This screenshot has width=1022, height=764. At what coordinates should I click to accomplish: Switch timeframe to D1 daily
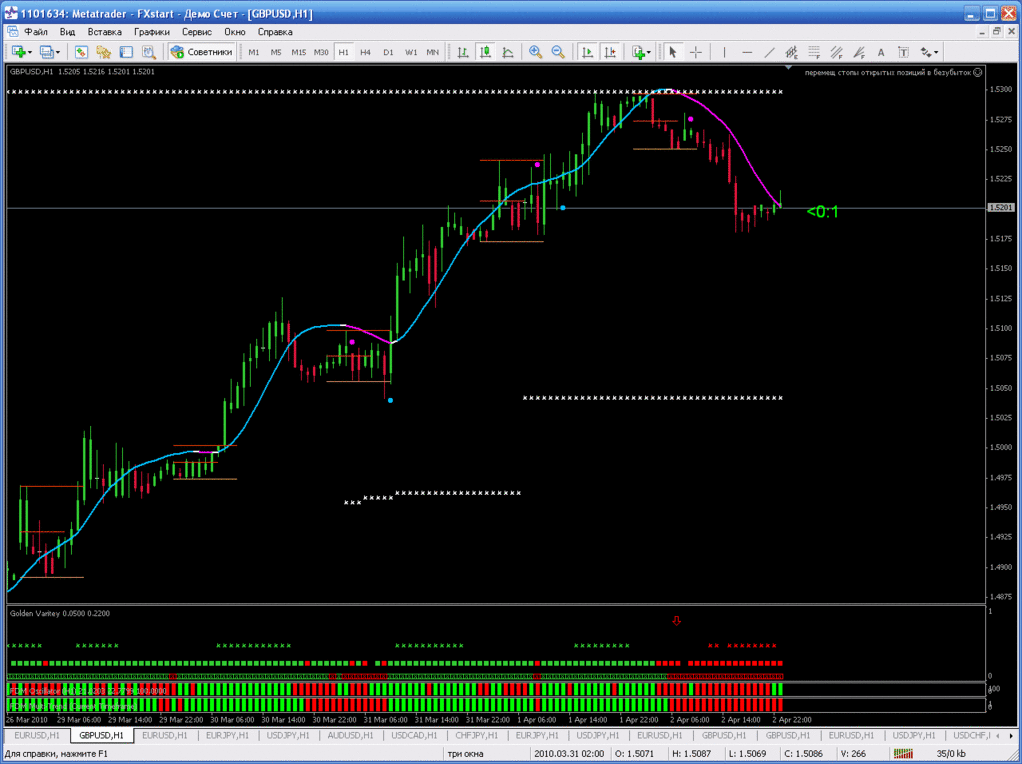coord(388,52)
